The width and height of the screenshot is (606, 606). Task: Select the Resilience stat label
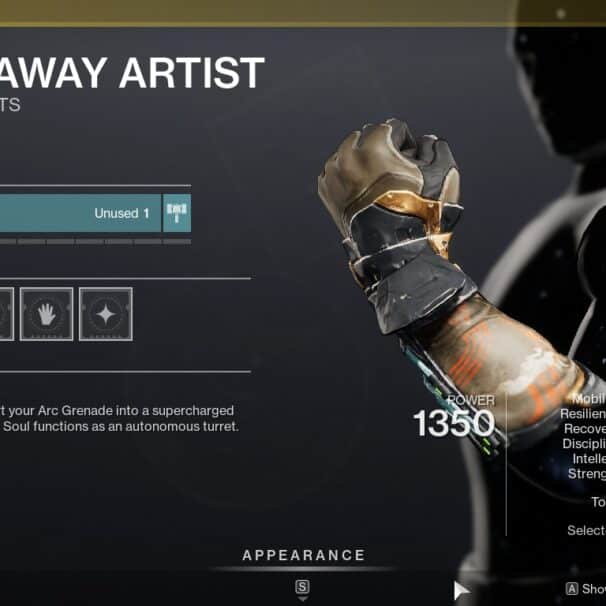583,414
